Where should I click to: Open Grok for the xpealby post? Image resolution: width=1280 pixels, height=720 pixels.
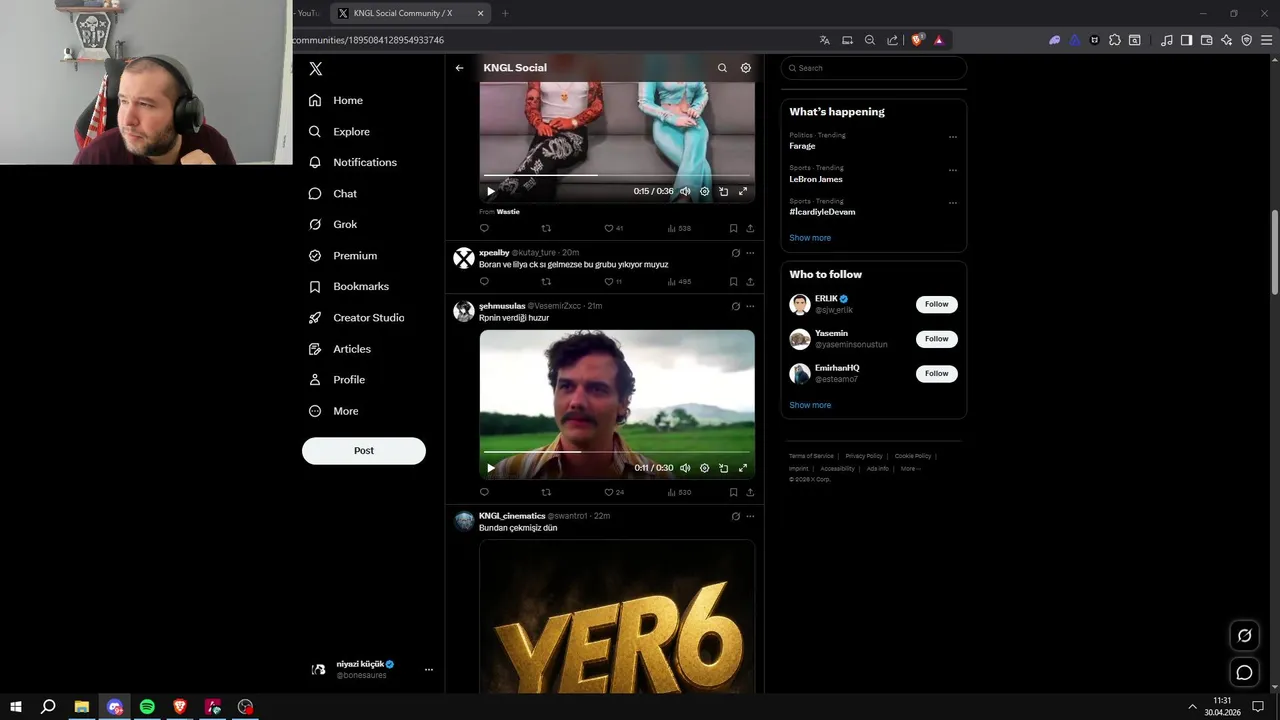pyautogui.click(x=735, y=253)
